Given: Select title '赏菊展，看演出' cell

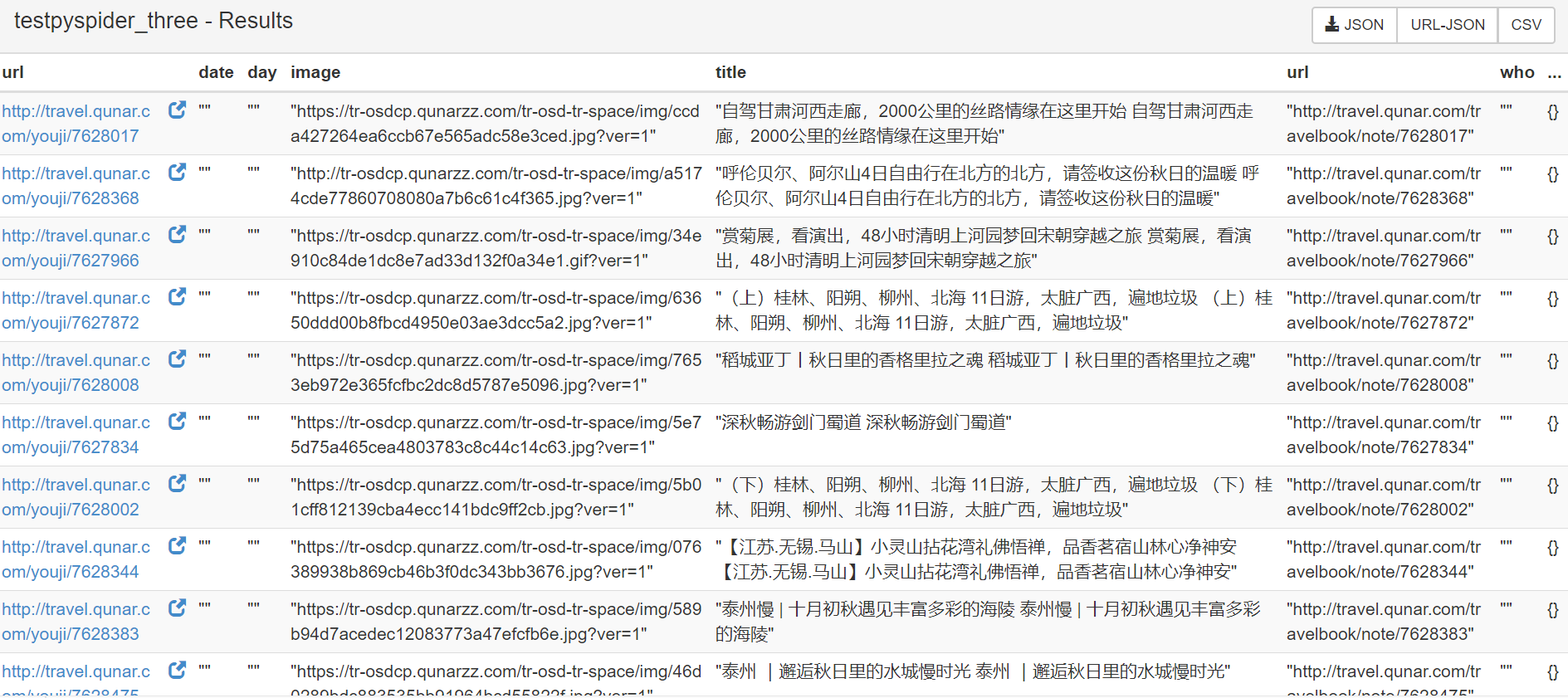Looking at the screenshot, I should (984, 248).
